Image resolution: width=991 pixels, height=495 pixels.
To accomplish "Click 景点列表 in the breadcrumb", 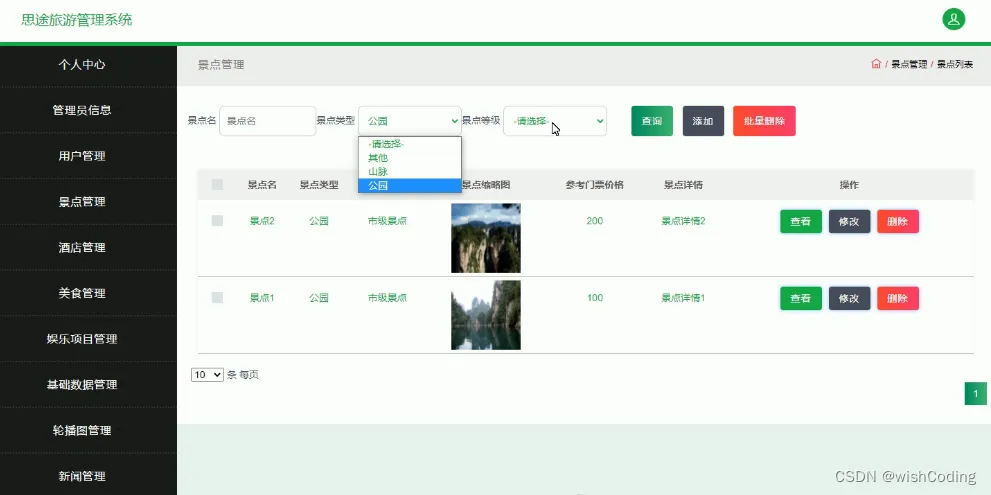I will [x=954, y=64].
